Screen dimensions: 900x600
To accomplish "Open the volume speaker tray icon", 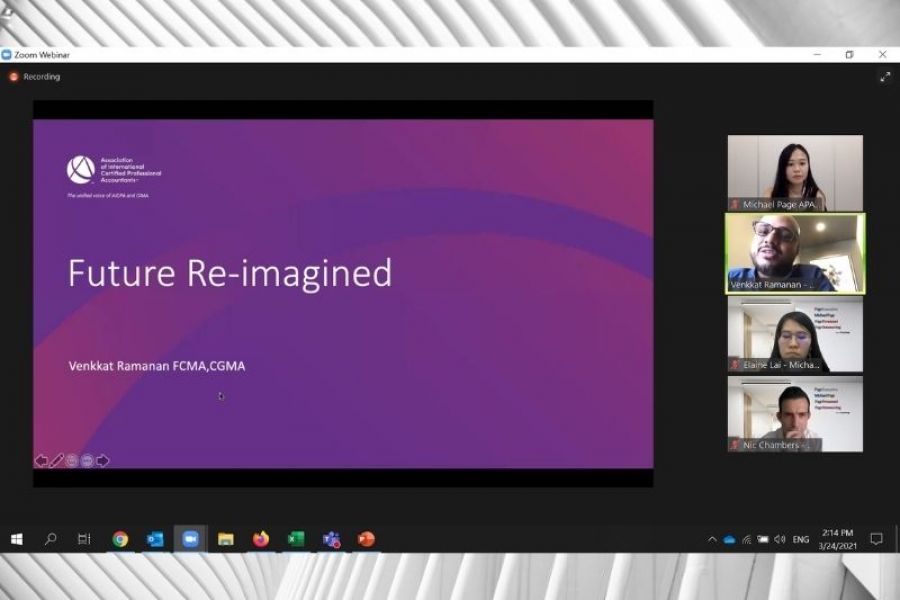I will pyautogui.click(x=779, y=539).
